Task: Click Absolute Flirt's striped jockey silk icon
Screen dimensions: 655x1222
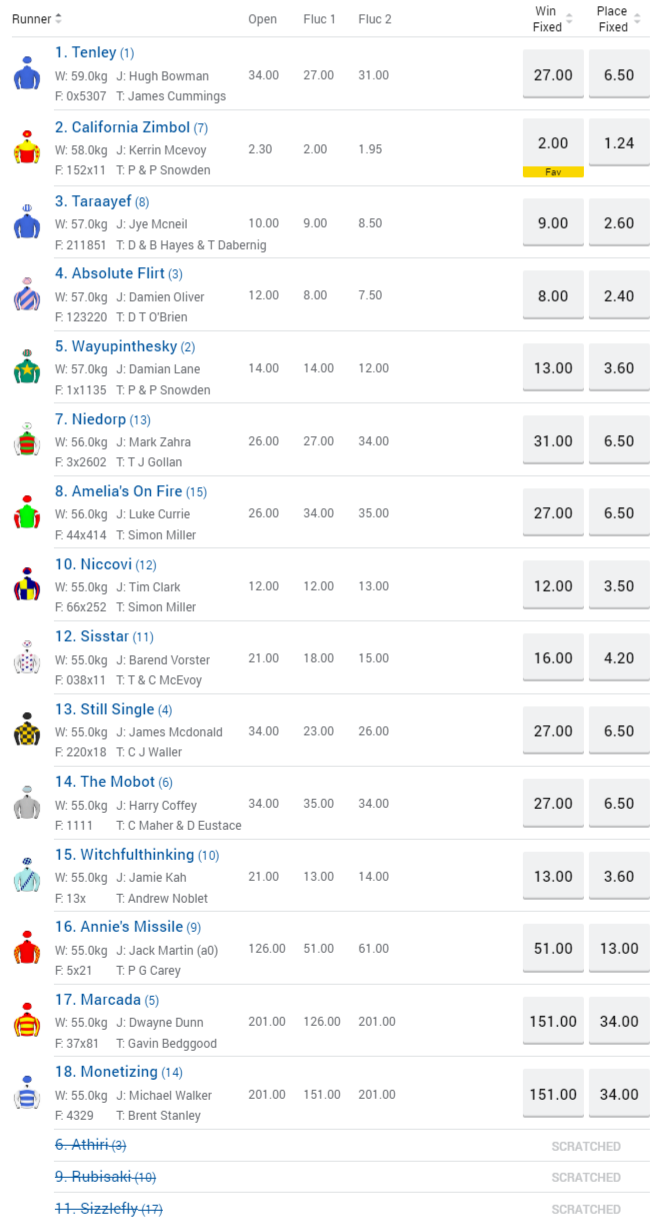Action: [27, 294]
